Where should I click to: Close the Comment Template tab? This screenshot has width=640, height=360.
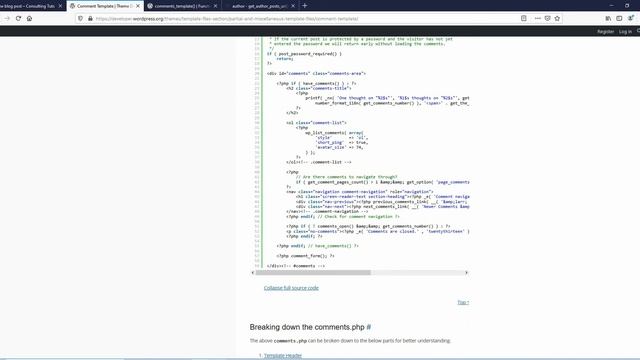[x=138, y=6]
